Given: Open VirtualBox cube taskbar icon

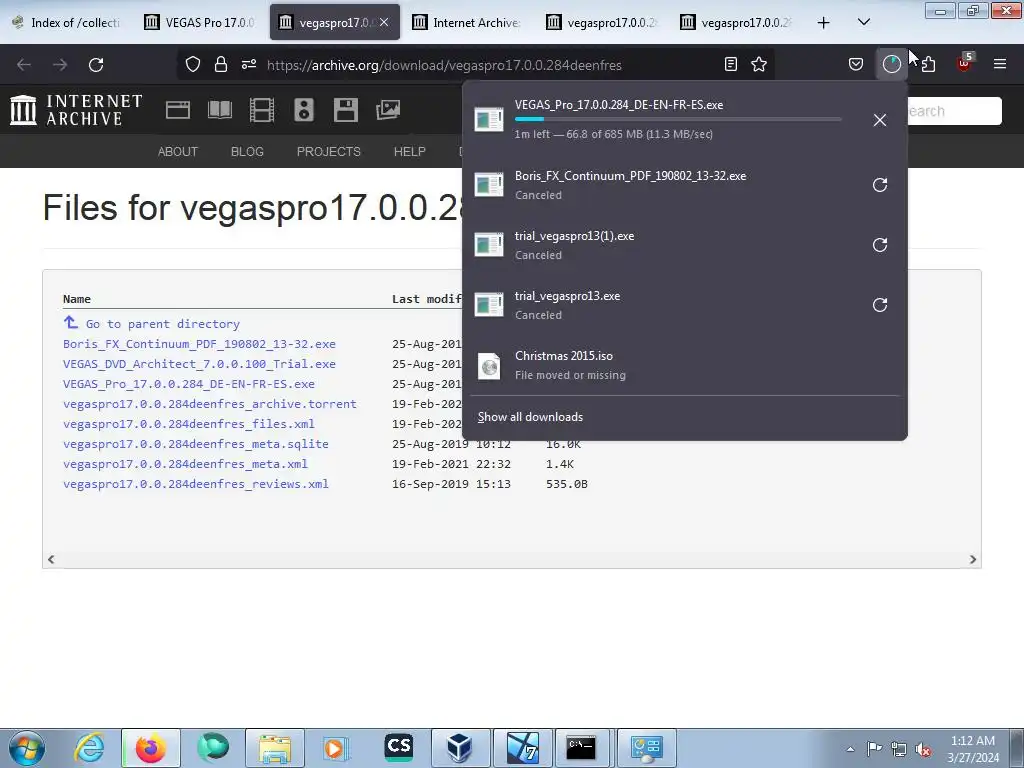Looking at the screenshot, I should click(460, 748).
